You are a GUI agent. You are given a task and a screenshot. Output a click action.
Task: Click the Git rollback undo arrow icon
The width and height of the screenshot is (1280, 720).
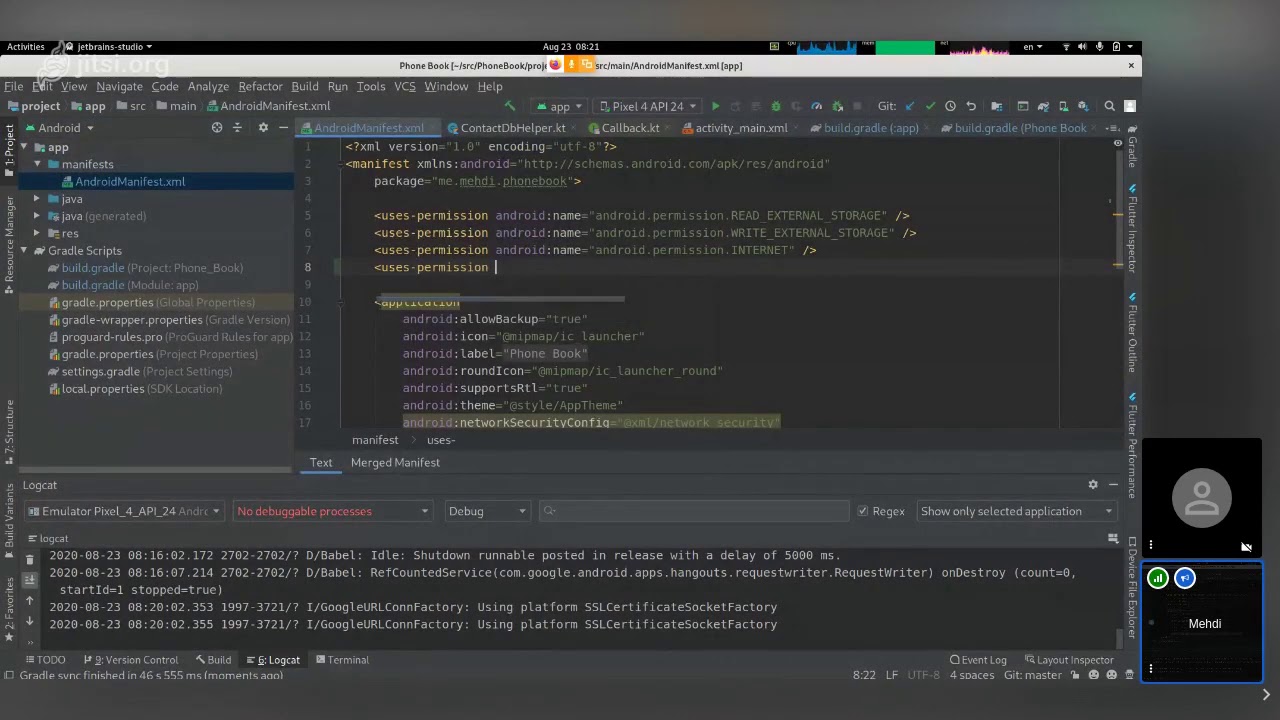970,106
